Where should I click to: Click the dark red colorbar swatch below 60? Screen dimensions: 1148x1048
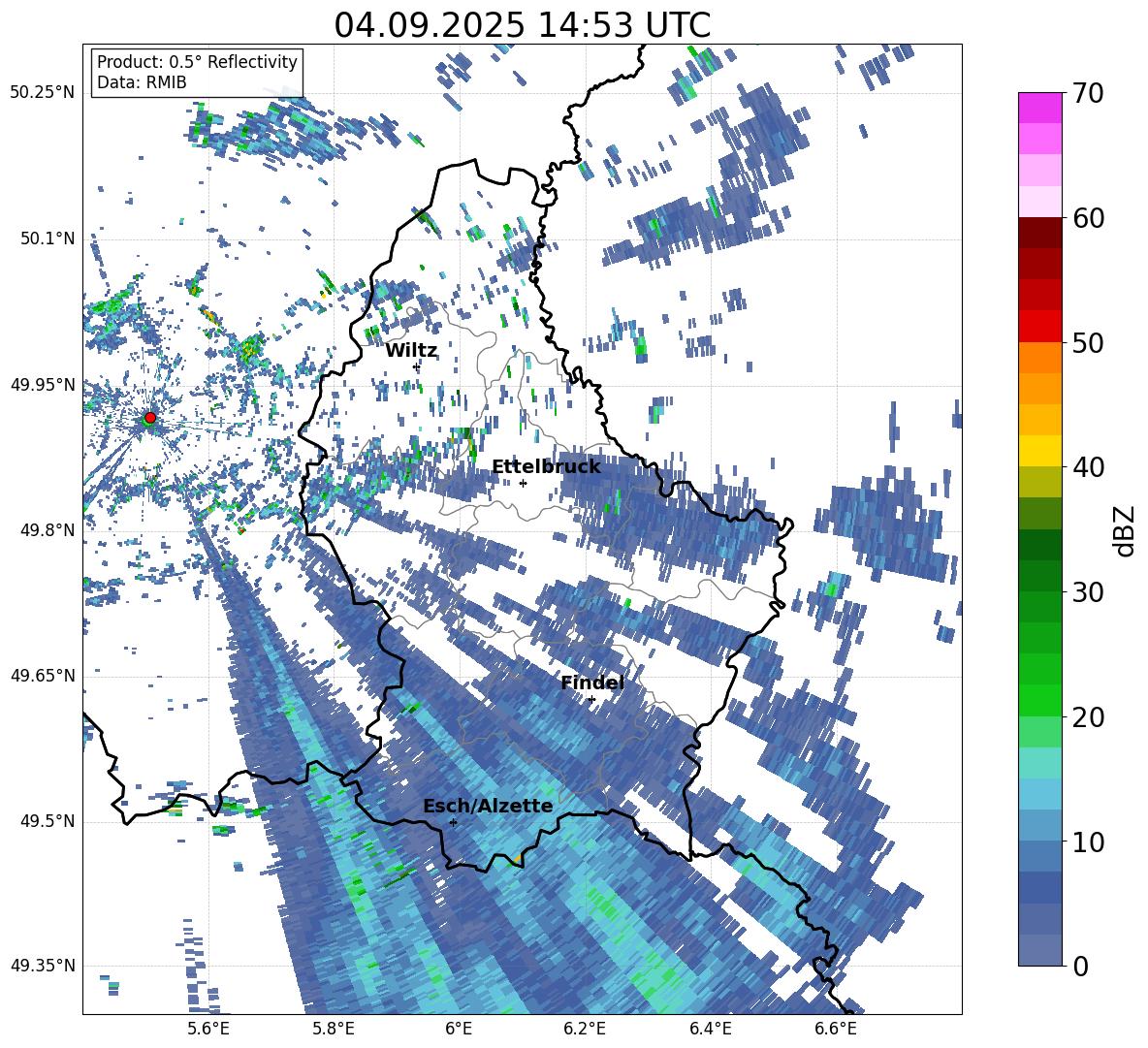click(1039, 233)
